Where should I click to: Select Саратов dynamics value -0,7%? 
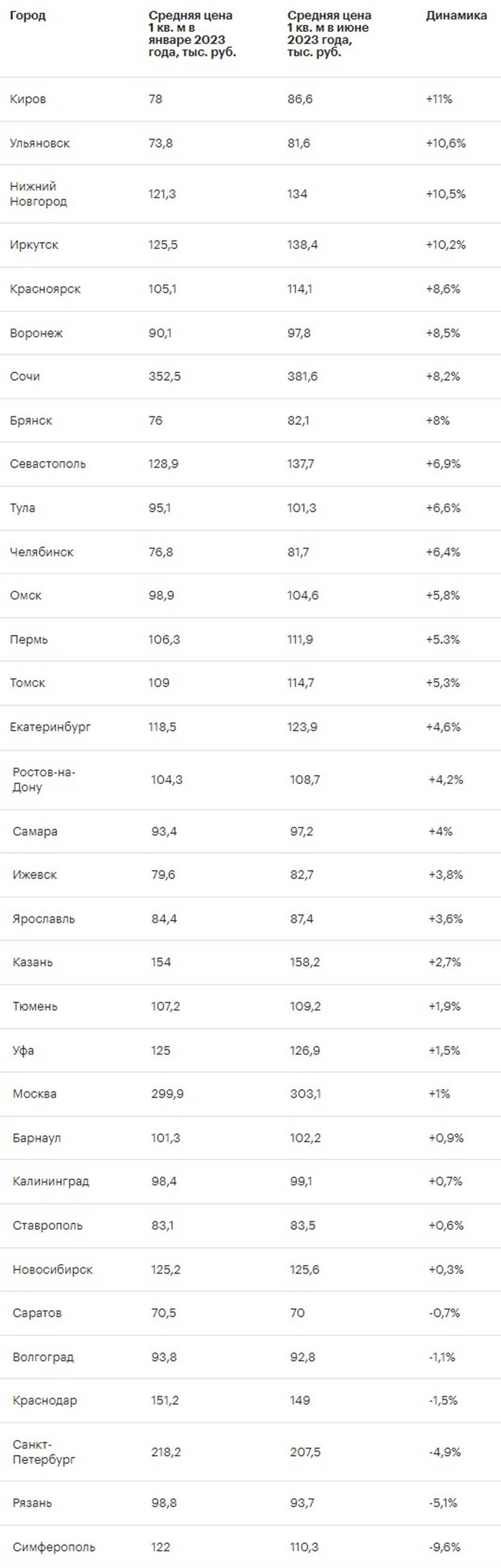(444, 1312)
